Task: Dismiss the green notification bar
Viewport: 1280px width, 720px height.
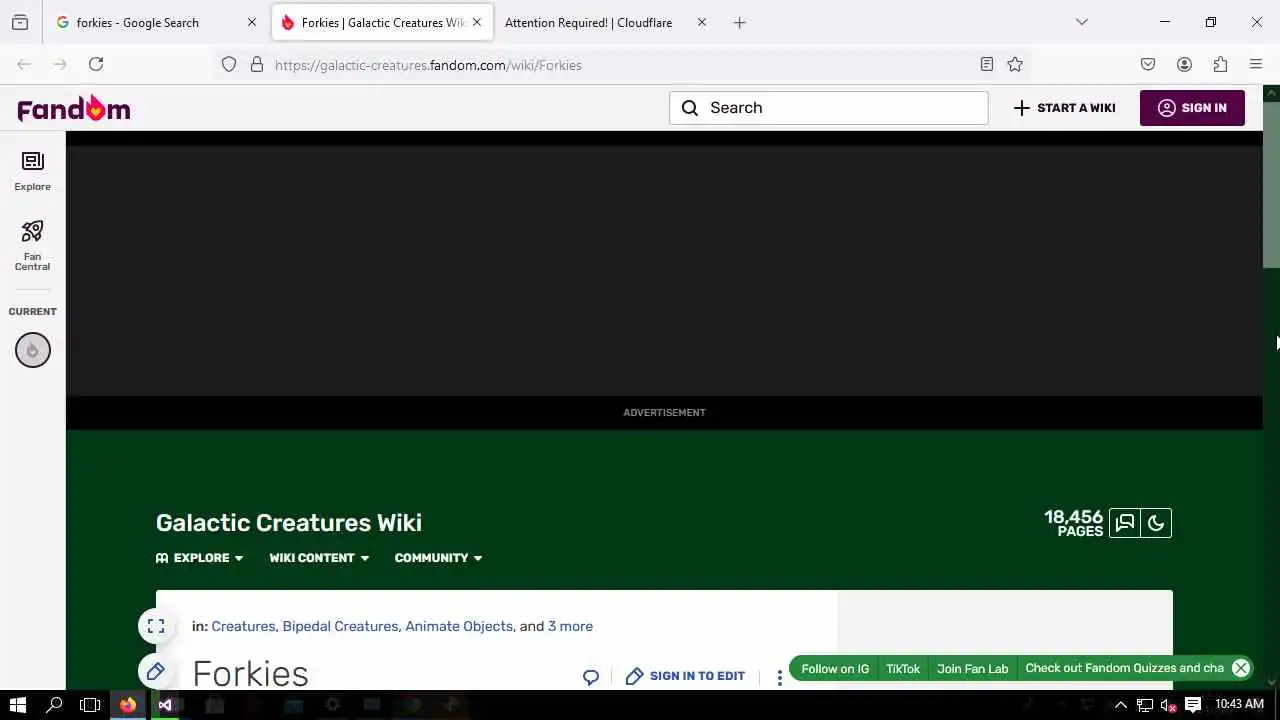Action: pyautogui.click(x=1241, y=668)
